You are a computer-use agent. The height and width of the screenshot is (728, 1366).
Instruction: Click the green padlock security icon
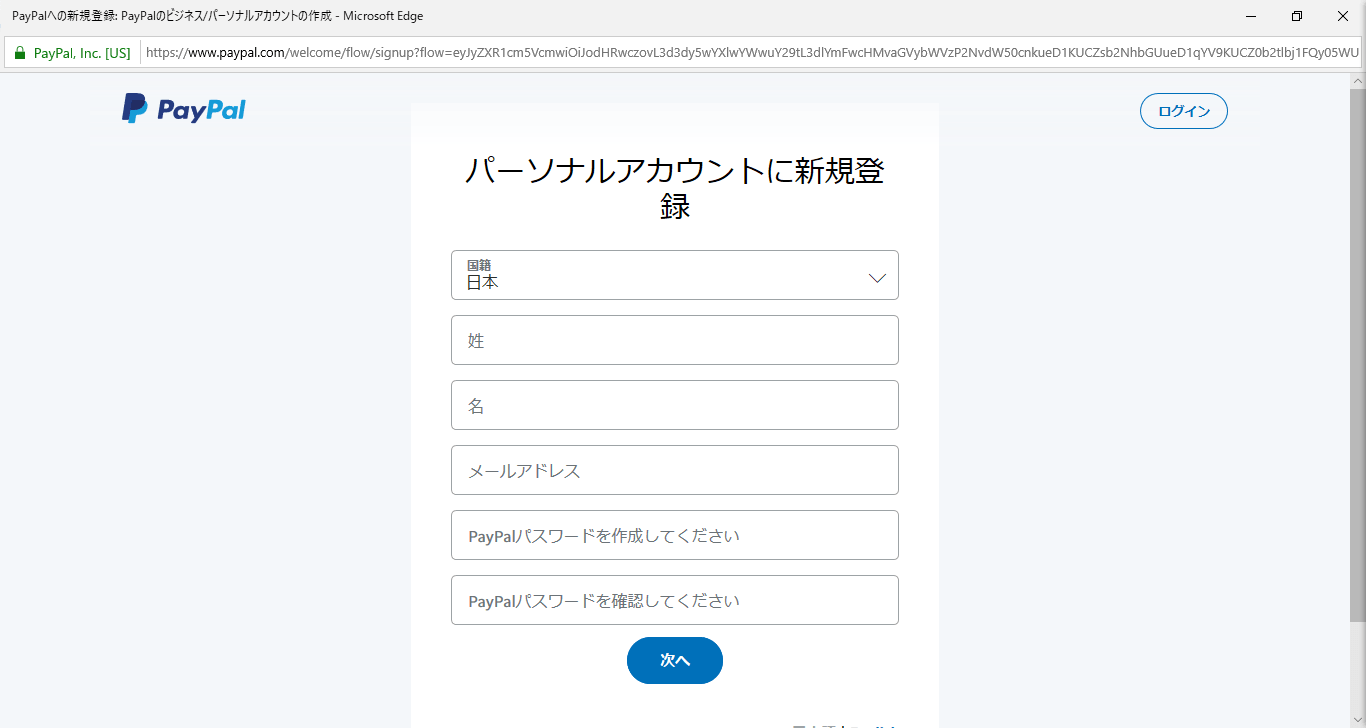pos(20,53)
